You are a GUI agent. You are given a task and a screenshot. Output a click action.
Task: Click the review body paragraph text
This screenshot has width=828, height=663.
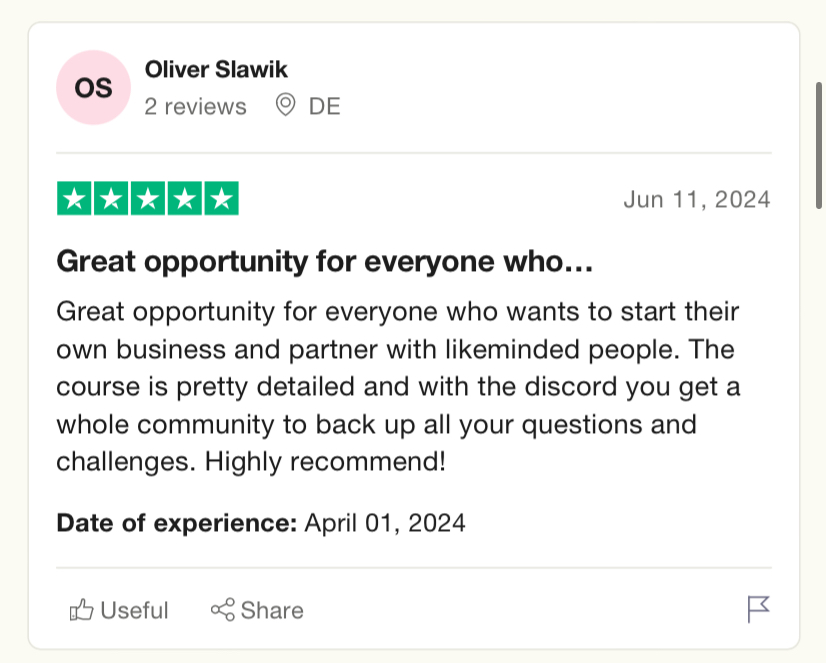[x=398, y=386]
